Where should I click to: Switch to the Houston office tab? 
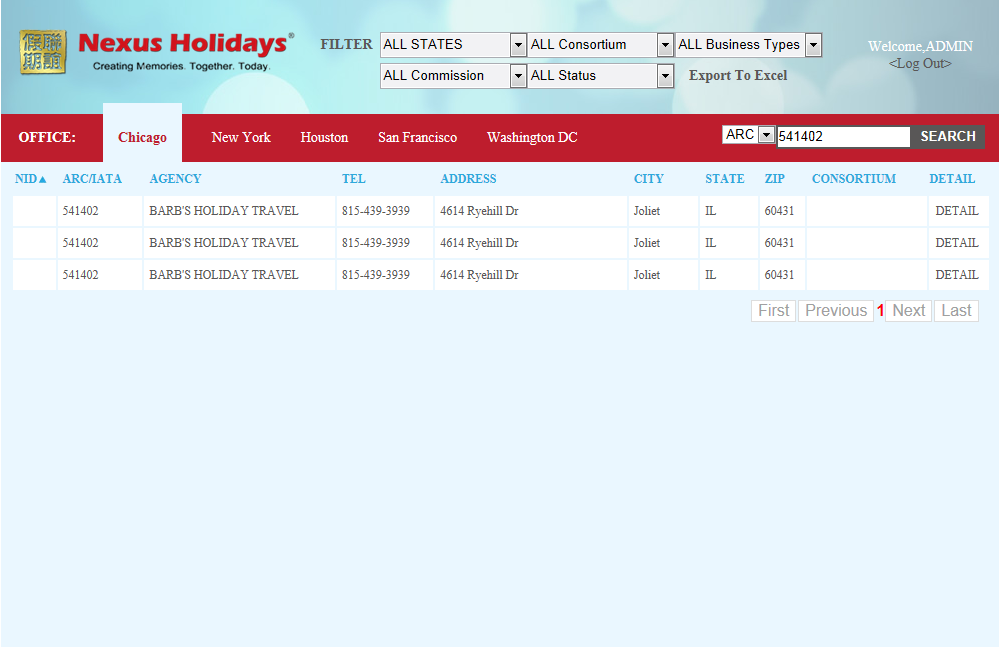pyautogui.click(x=324, y=137)
